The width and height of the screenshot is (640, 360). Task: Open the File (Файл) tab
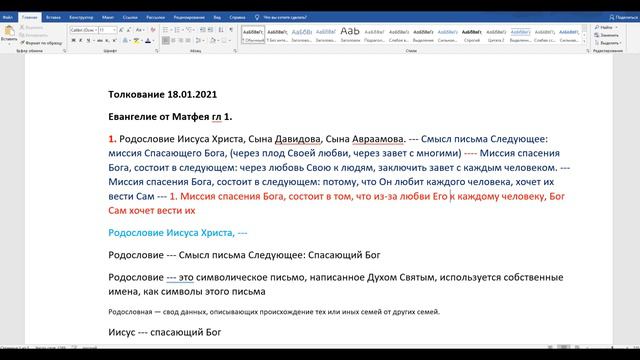[x=8, y=18]
